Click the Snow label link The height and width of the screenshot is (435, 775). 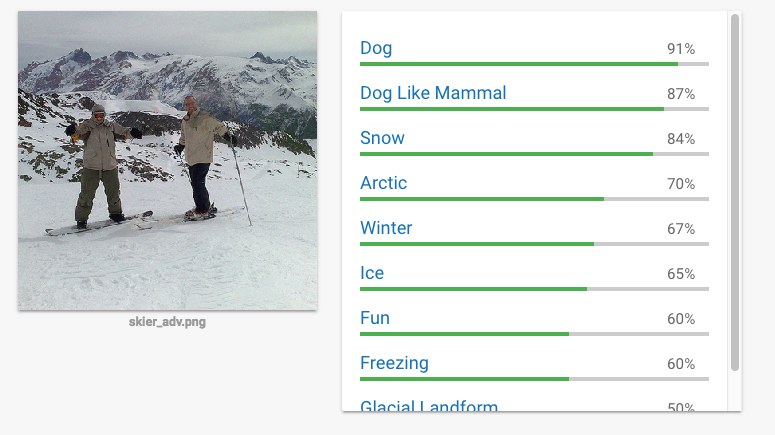click(382, 138)
